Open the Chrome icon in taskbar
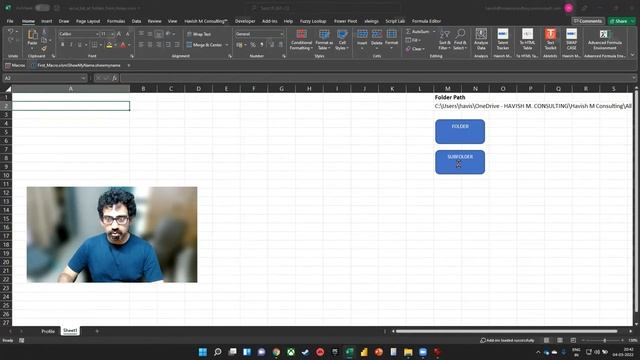Image resolution: width=640 pixels, height=360 pixels. coord(276,352)
